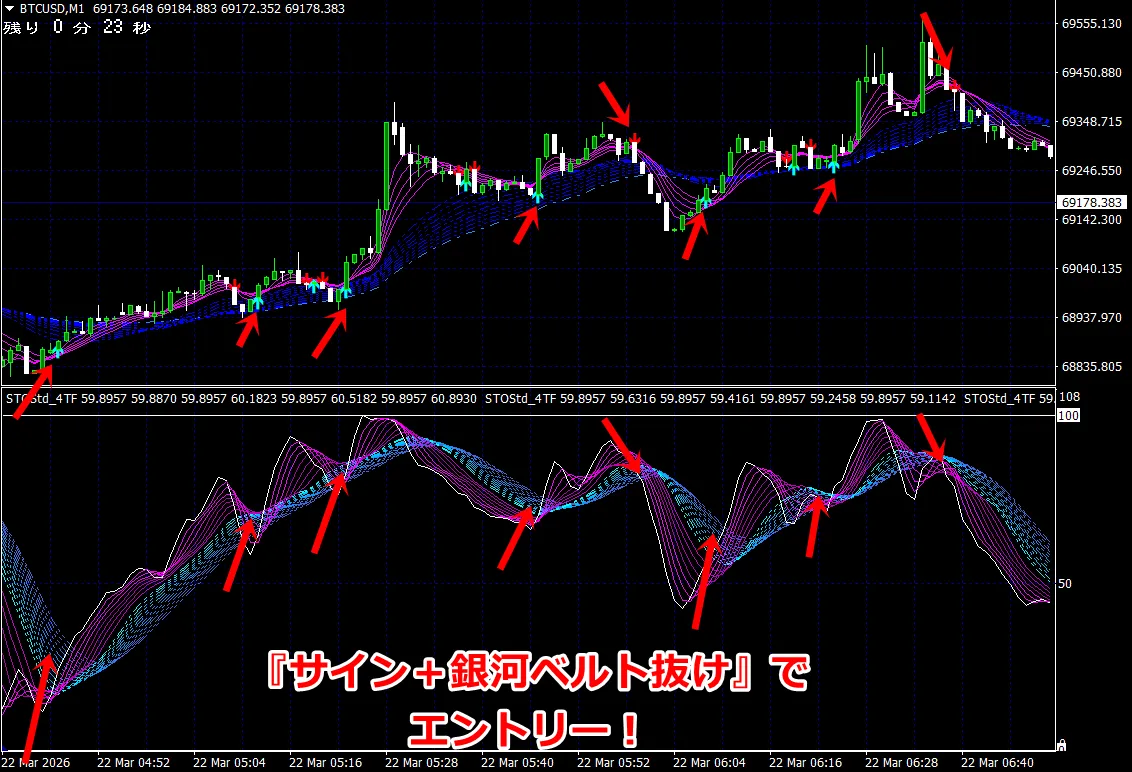Click the topmost red arrow near price peak
The width and height of the screenshot is (1132, 772).
[x=937, y=40]
